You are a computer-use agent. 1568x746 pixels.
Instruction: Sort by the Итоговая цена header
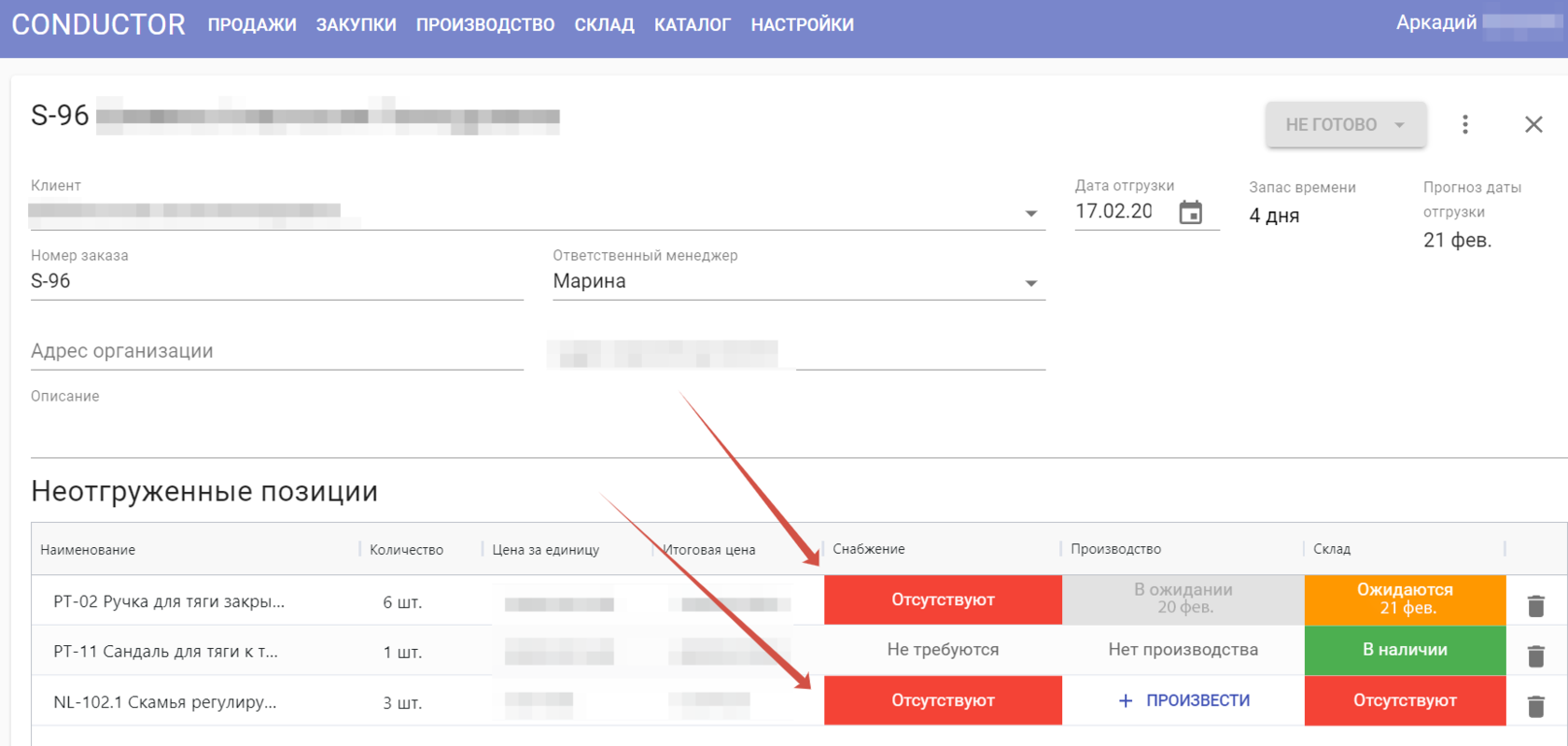click(709, 550)
